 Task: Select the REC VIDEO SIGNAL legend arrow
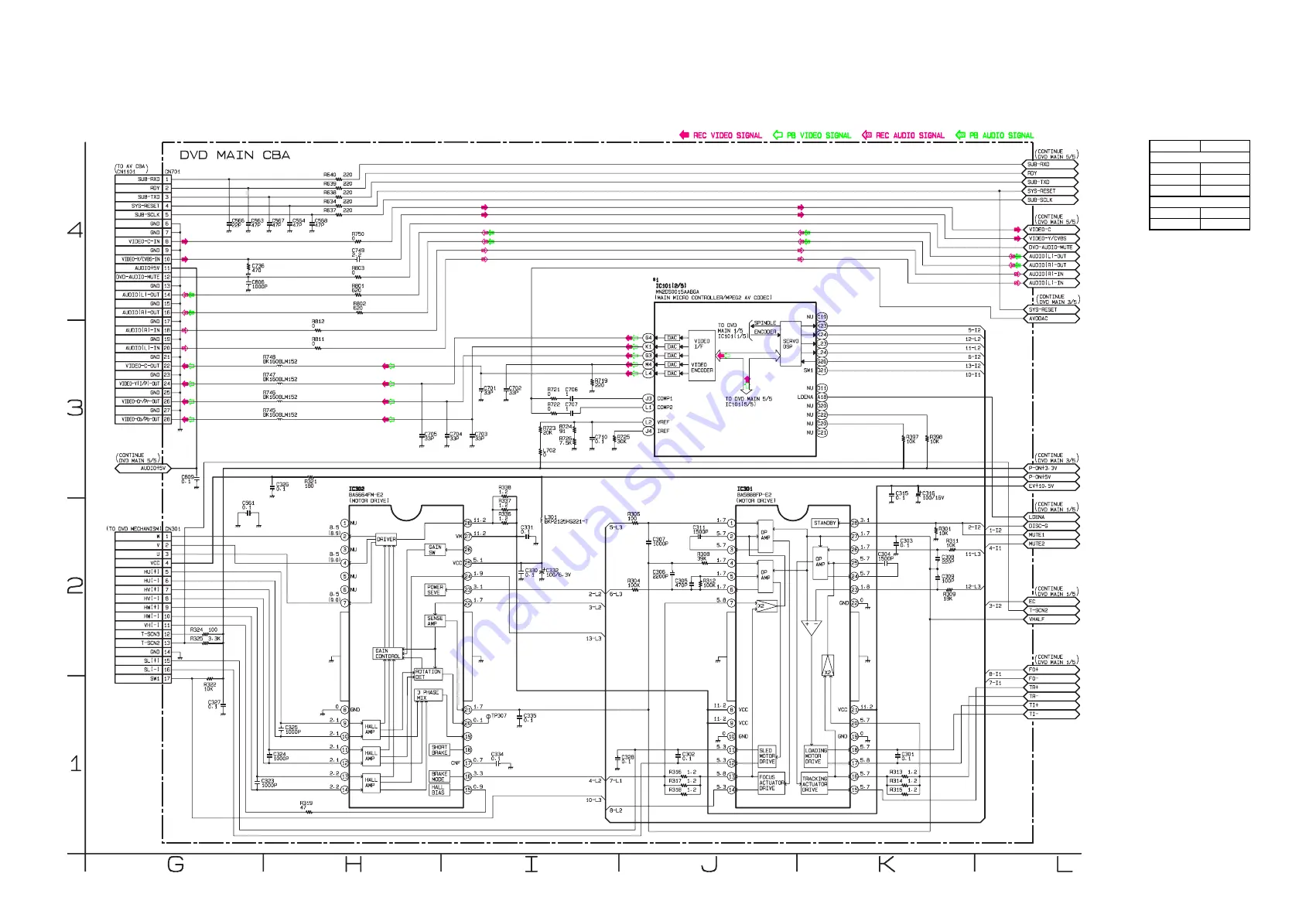684,135
